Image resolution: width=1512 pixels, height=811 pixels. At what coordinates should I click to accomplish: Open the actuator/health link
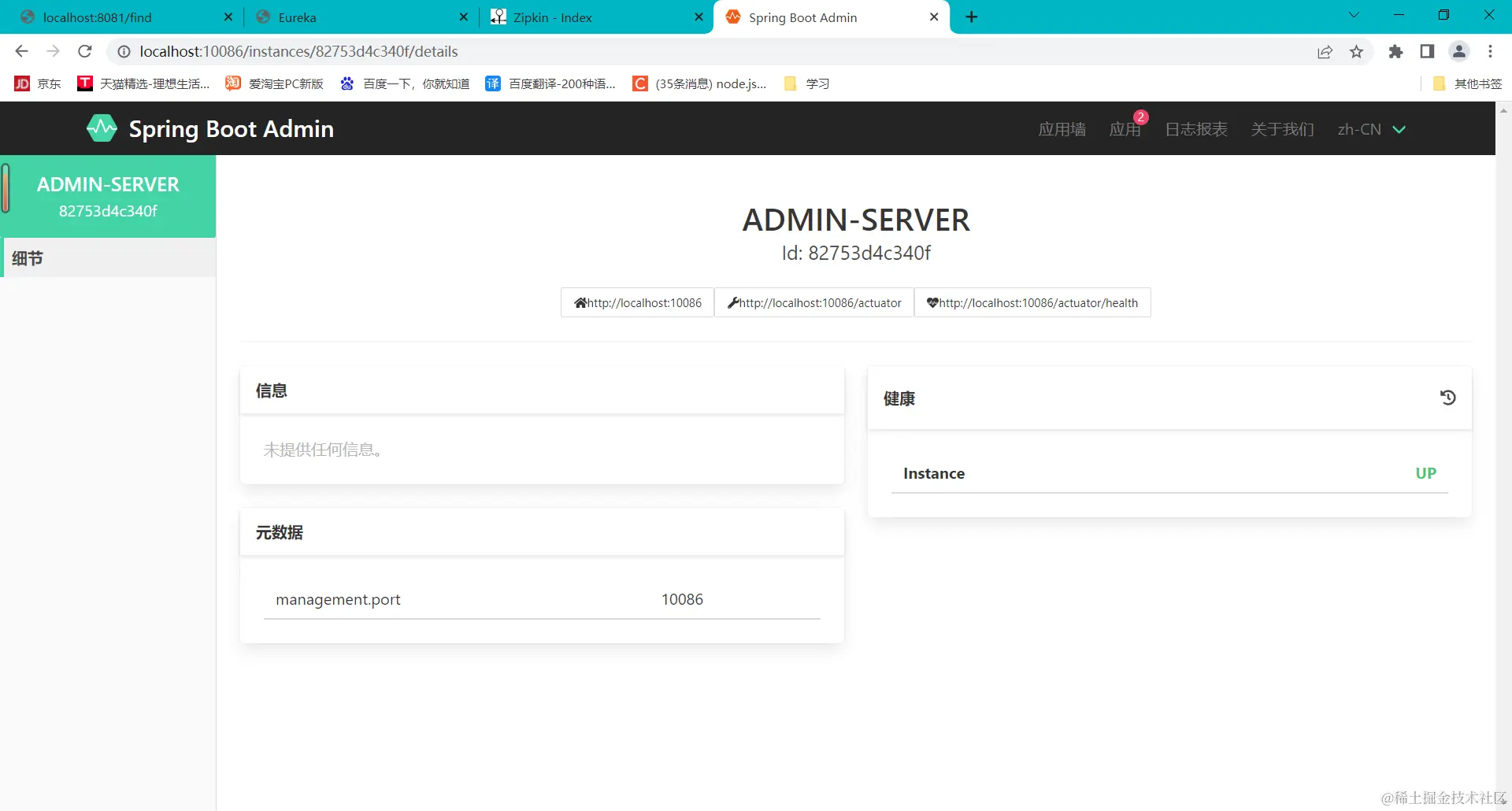(x=1032, y=302)
